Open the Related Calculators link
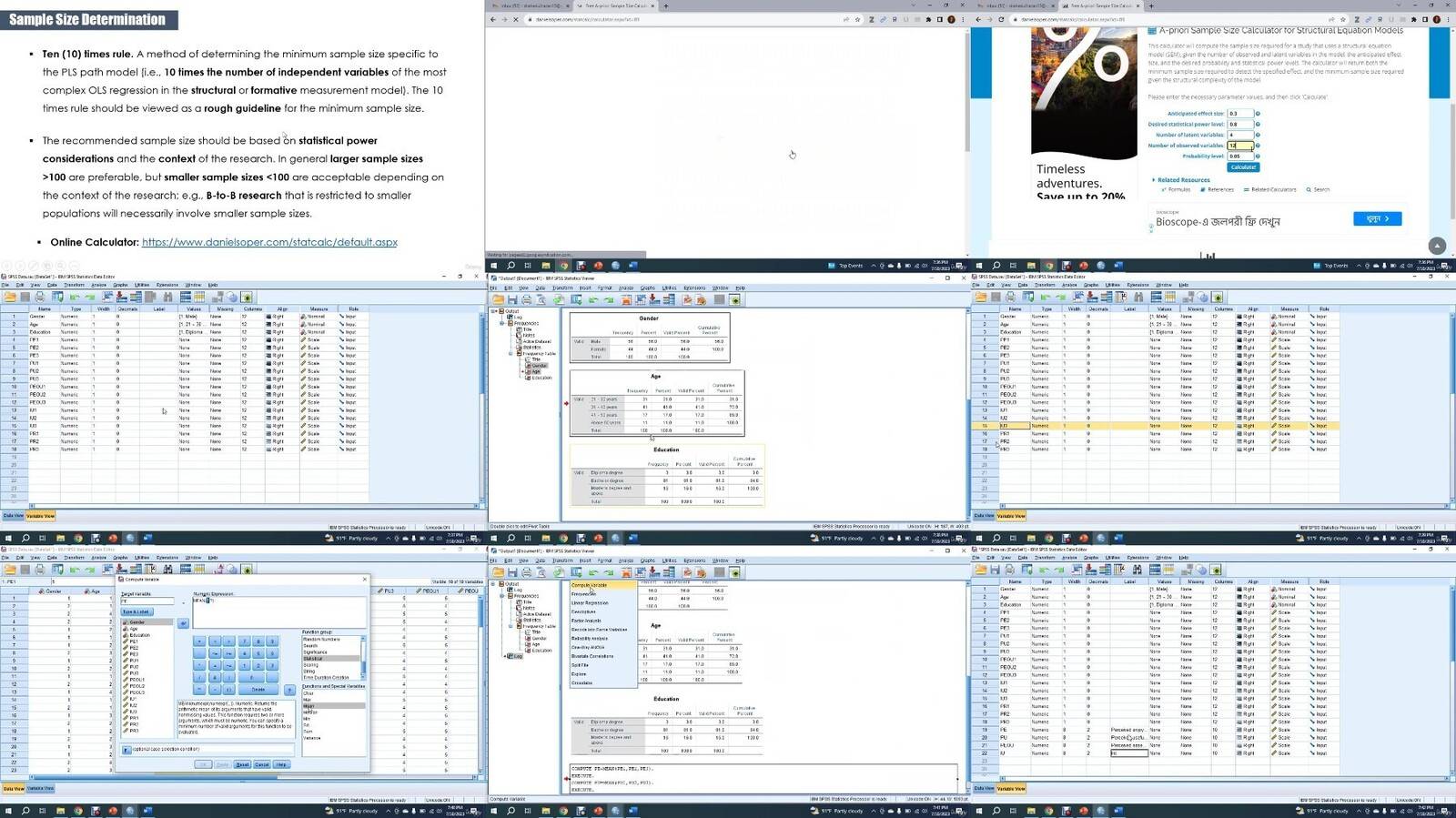The image size is (1456, 818). (x=1270, y=189)
